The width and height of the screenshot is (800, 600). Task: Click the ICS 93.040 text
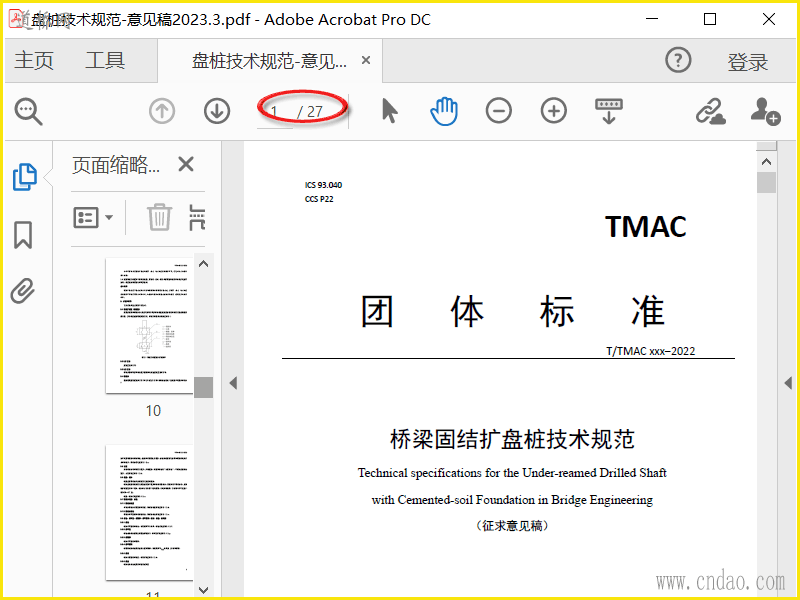[323, 185]
